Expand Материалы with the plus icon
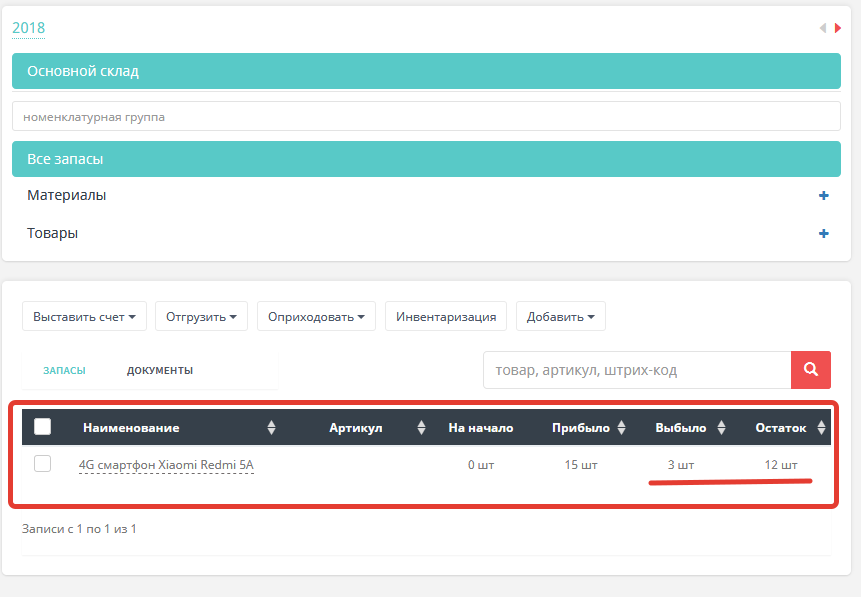The image size is (861, 597). tap(824, 196)
